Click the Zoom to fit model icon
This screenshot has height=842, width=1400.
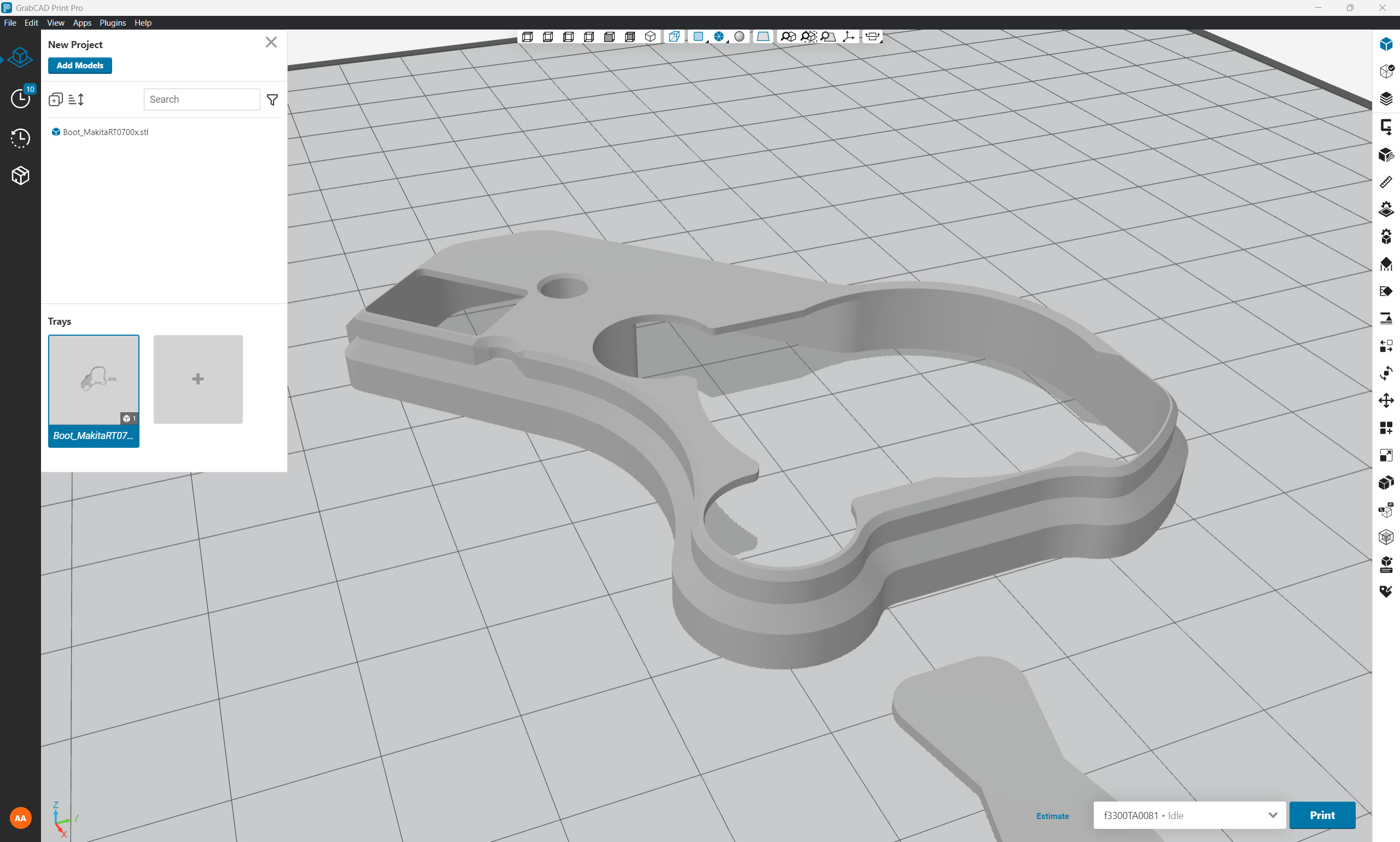(x=787, y=37)
